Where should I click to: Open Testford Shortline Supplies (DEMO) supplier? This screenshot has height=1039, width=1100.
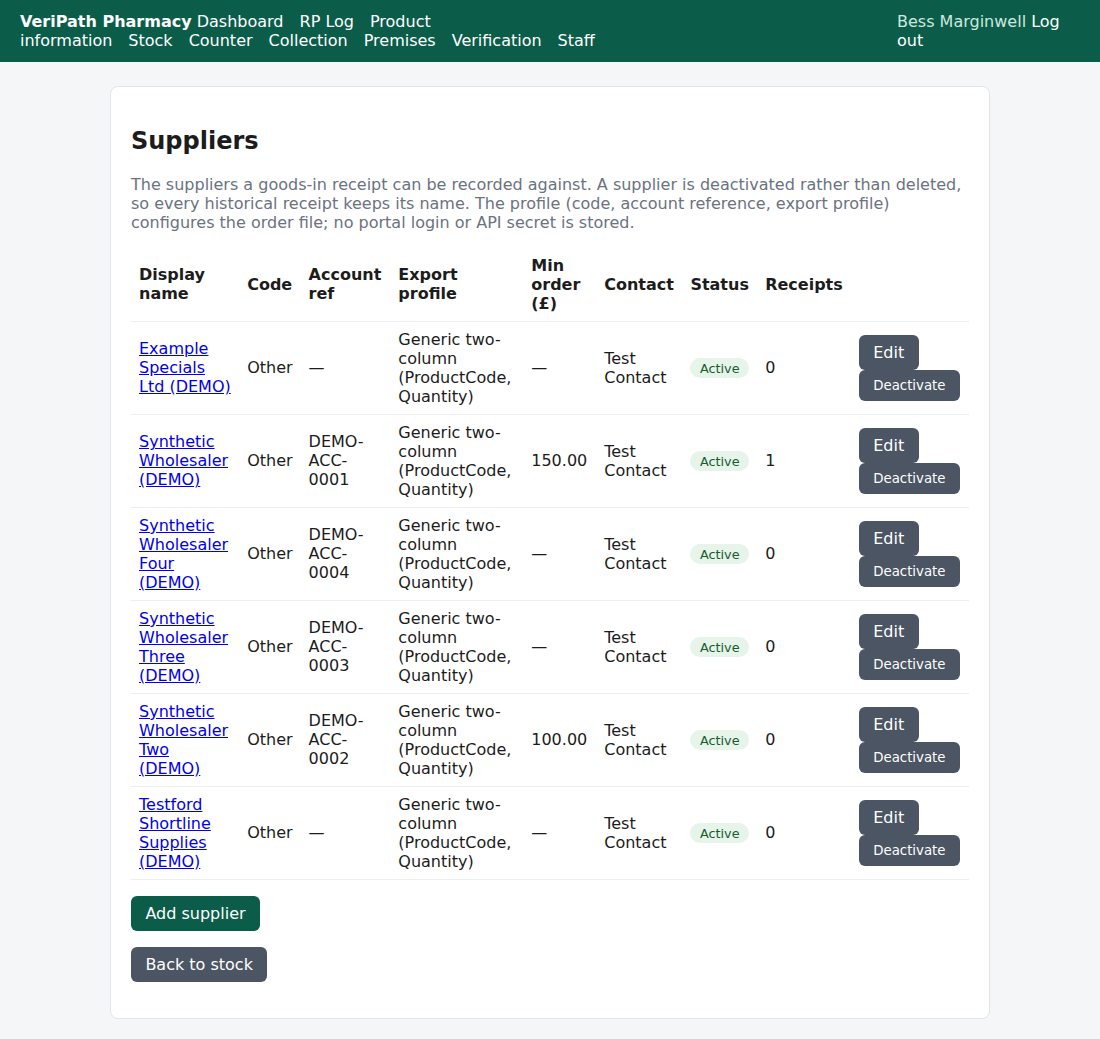(175, 833)
